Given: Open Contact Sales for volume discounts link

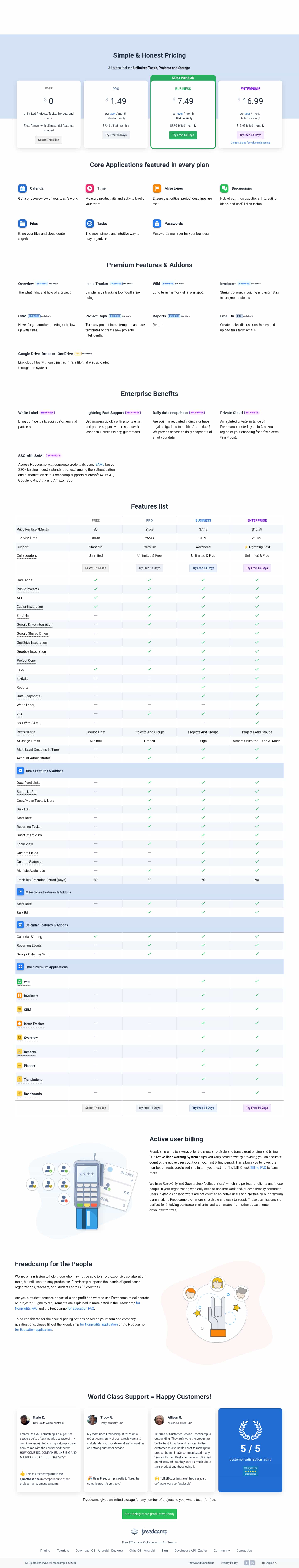Looking at the screenshot, I should (250, 143).
